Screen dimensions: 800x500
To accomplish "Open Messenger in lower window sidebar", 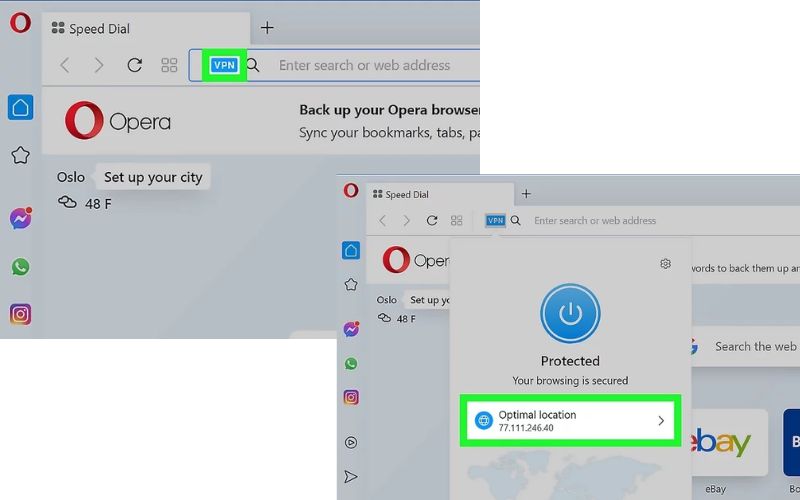I will tap(351, 329).
